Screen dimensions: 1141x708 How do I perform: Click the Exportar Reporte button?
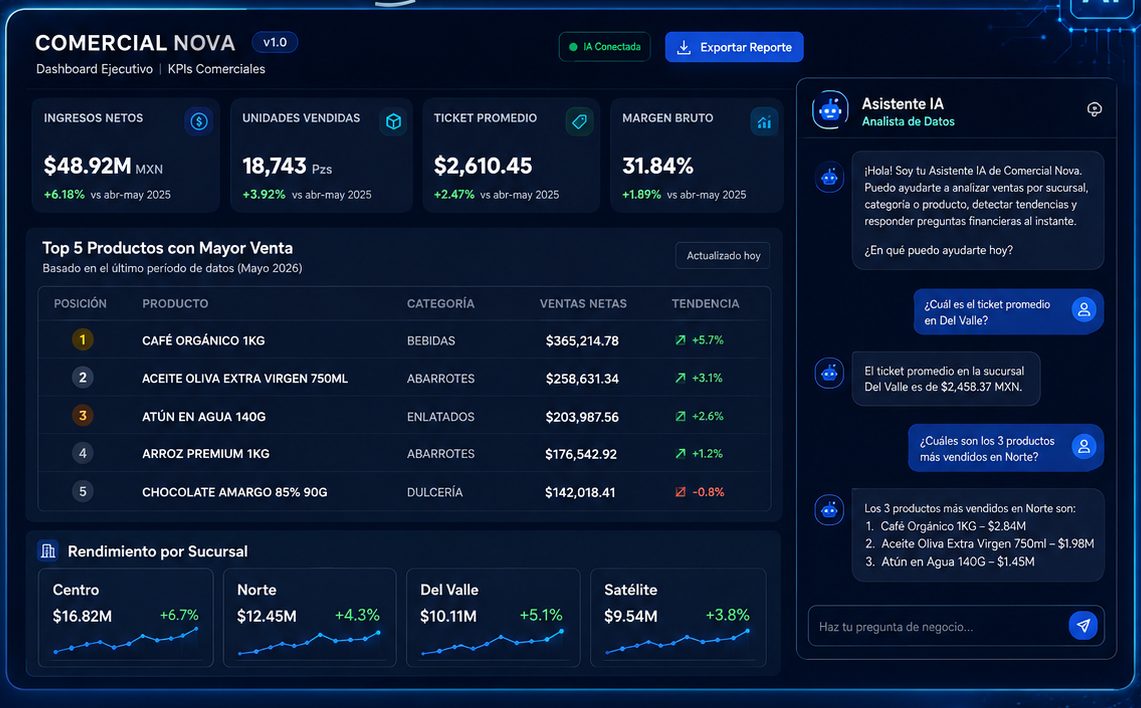(x=734, y=47)
